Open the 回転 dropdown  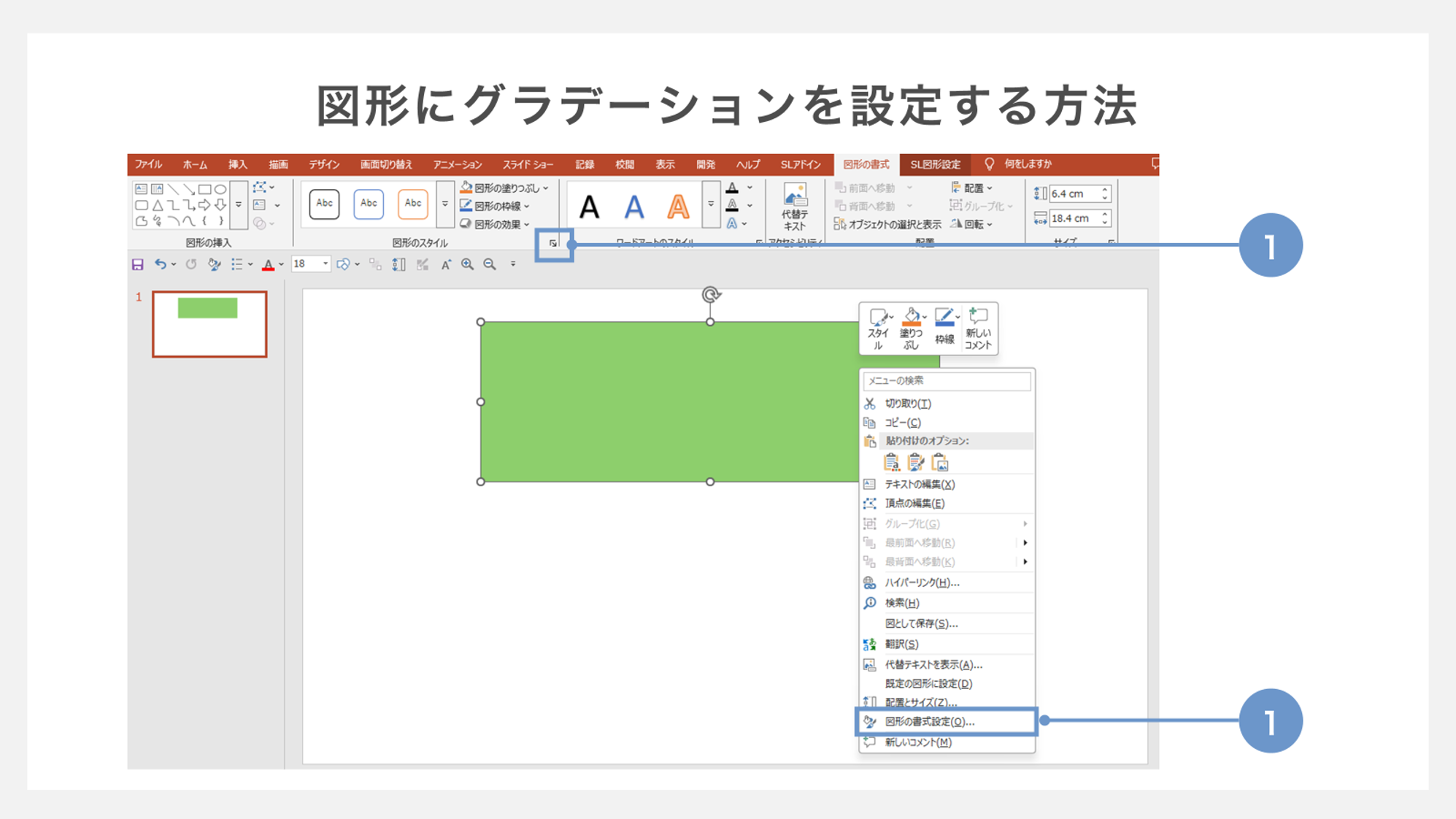tap(971, 224)
